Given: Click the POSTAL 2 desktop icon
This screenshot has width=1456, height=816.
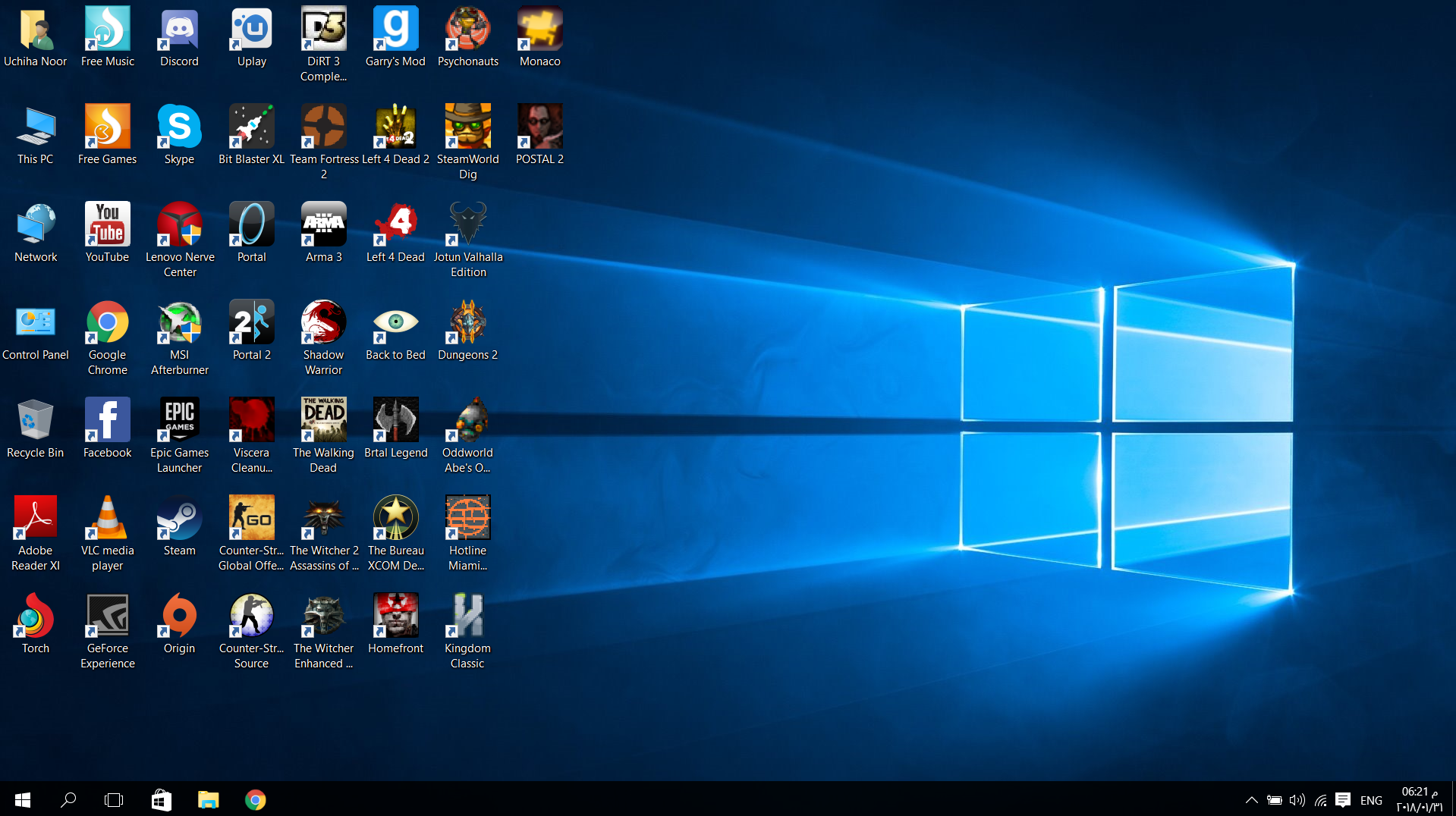Looking at the screenshot, I should pyautogui.click(x=540, y=127).
